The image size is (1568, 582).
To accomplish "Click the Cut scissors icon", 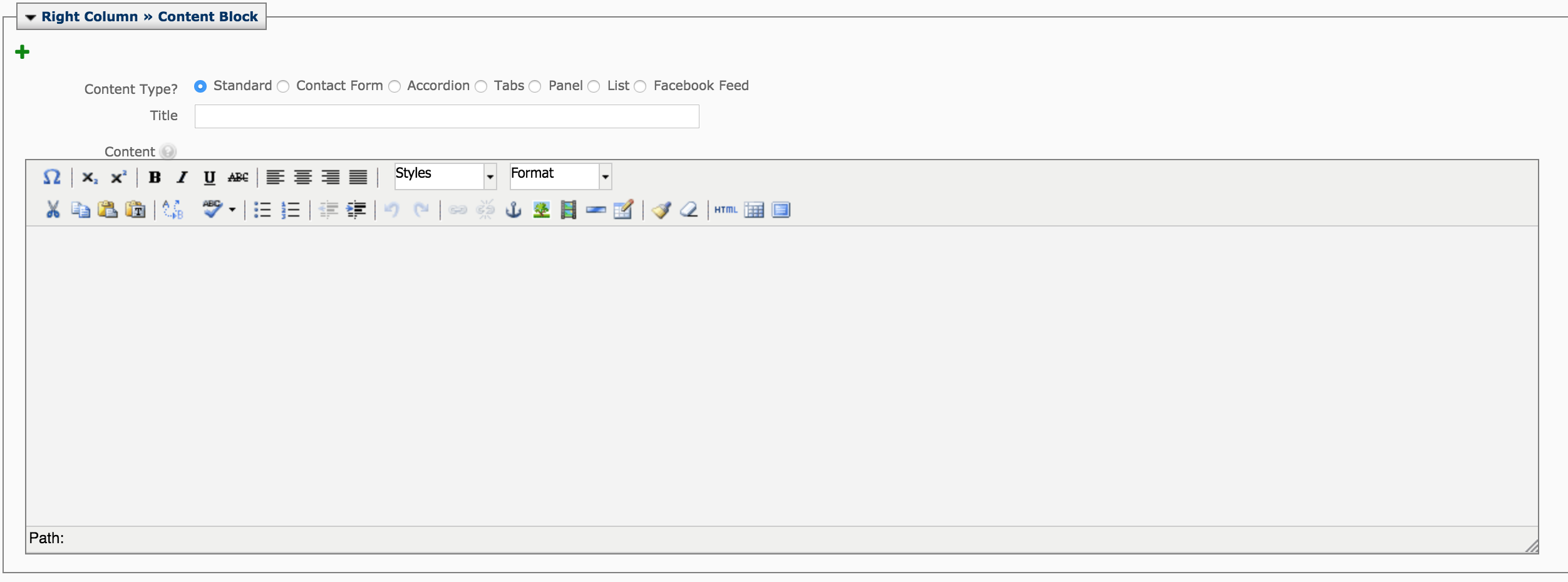I will pyautogui.click(x=53, y=210).
